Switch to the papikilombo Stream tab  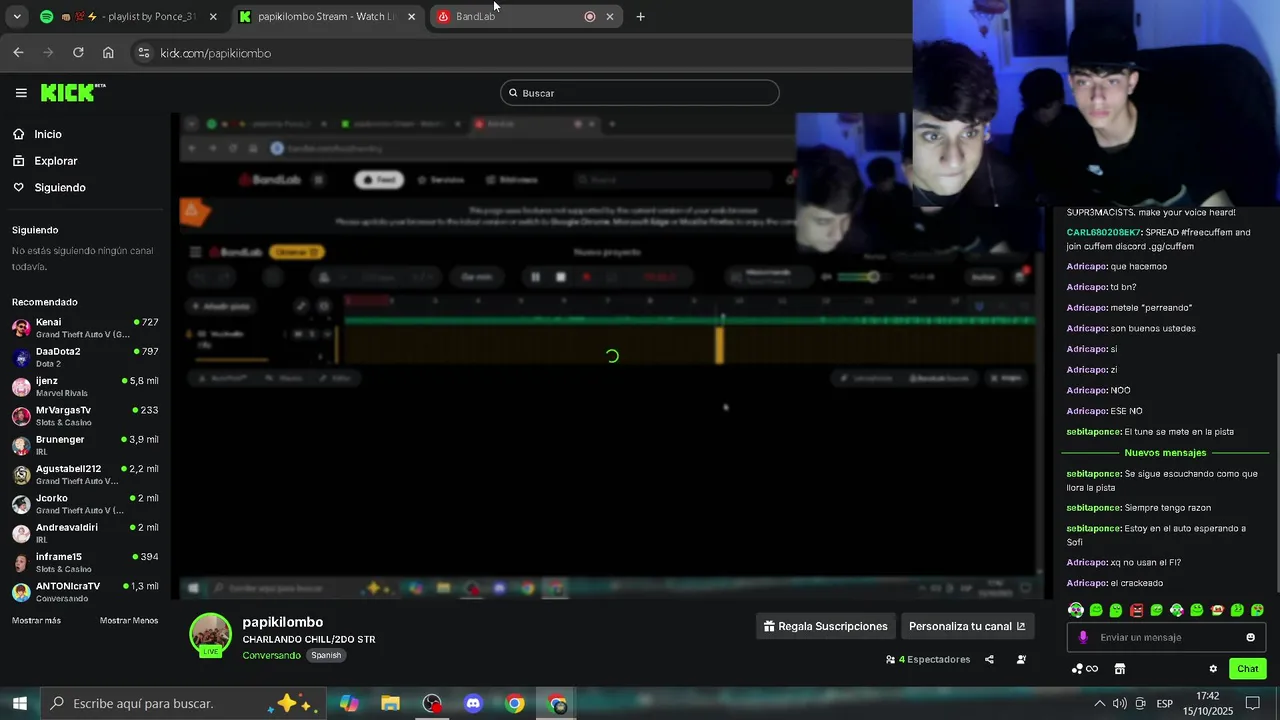(x=328, y=16)
